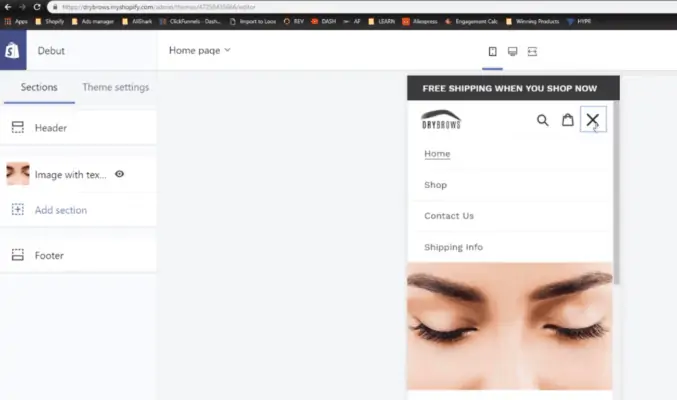Open the Ads manager bookmark
677x400 pixels.
92,21
